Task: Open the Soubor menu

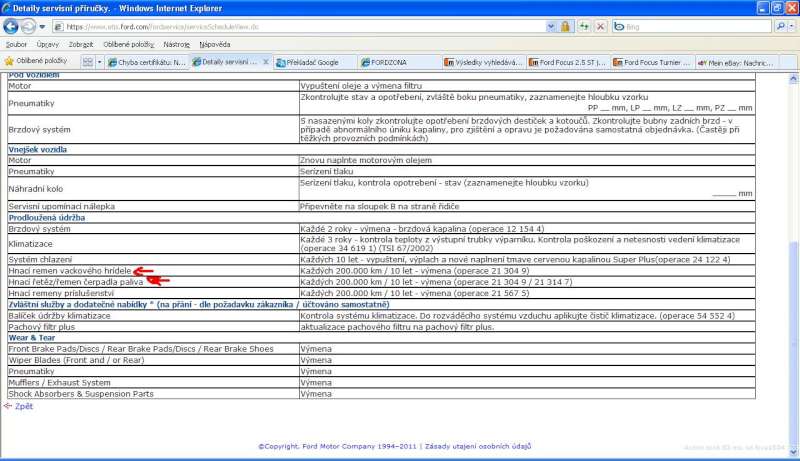Action: coord(16,44)
